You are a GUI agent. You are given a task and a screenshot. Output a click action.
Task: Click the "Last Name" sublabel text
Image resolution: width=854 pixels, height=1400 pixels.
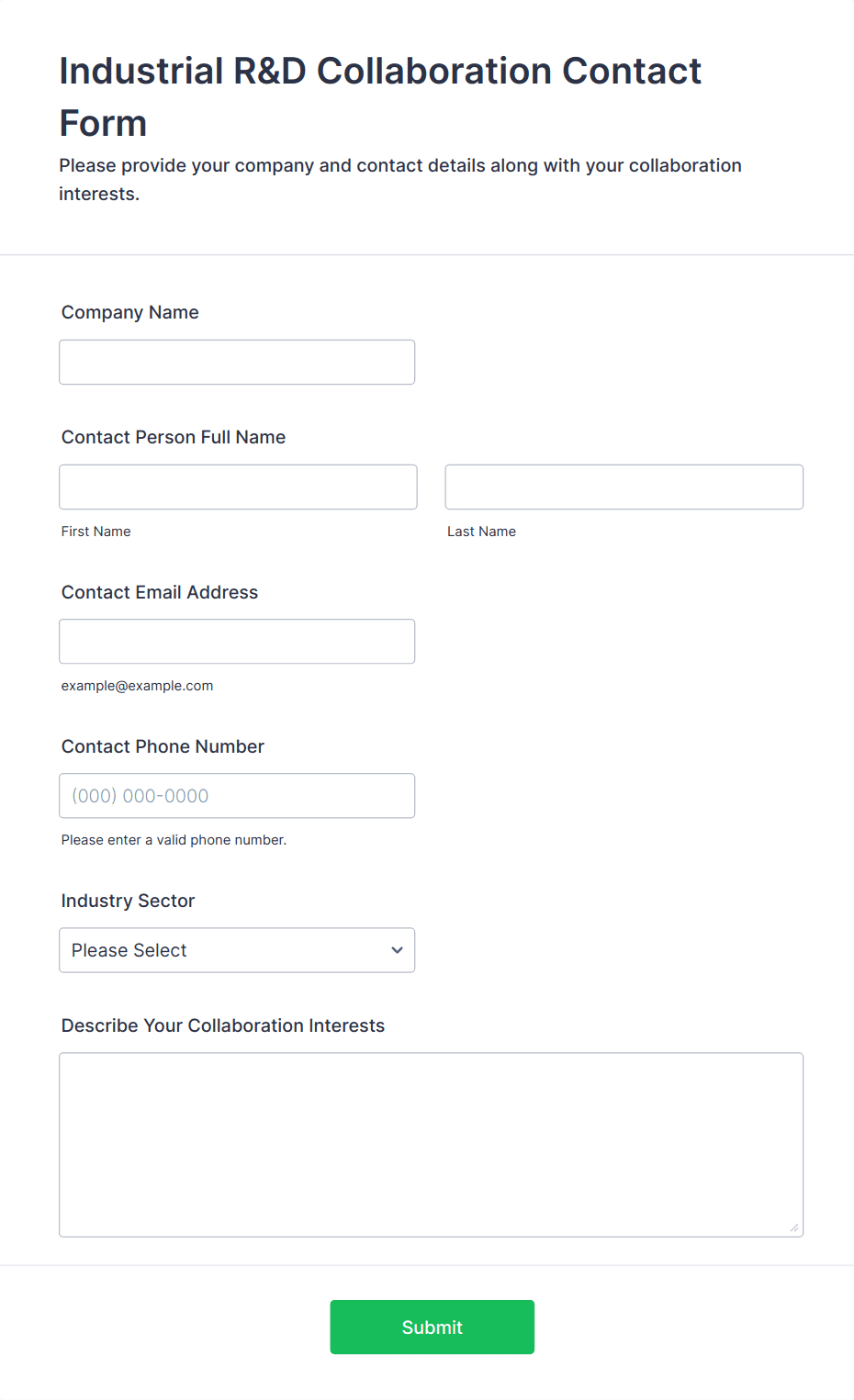[x=481, y=532]
